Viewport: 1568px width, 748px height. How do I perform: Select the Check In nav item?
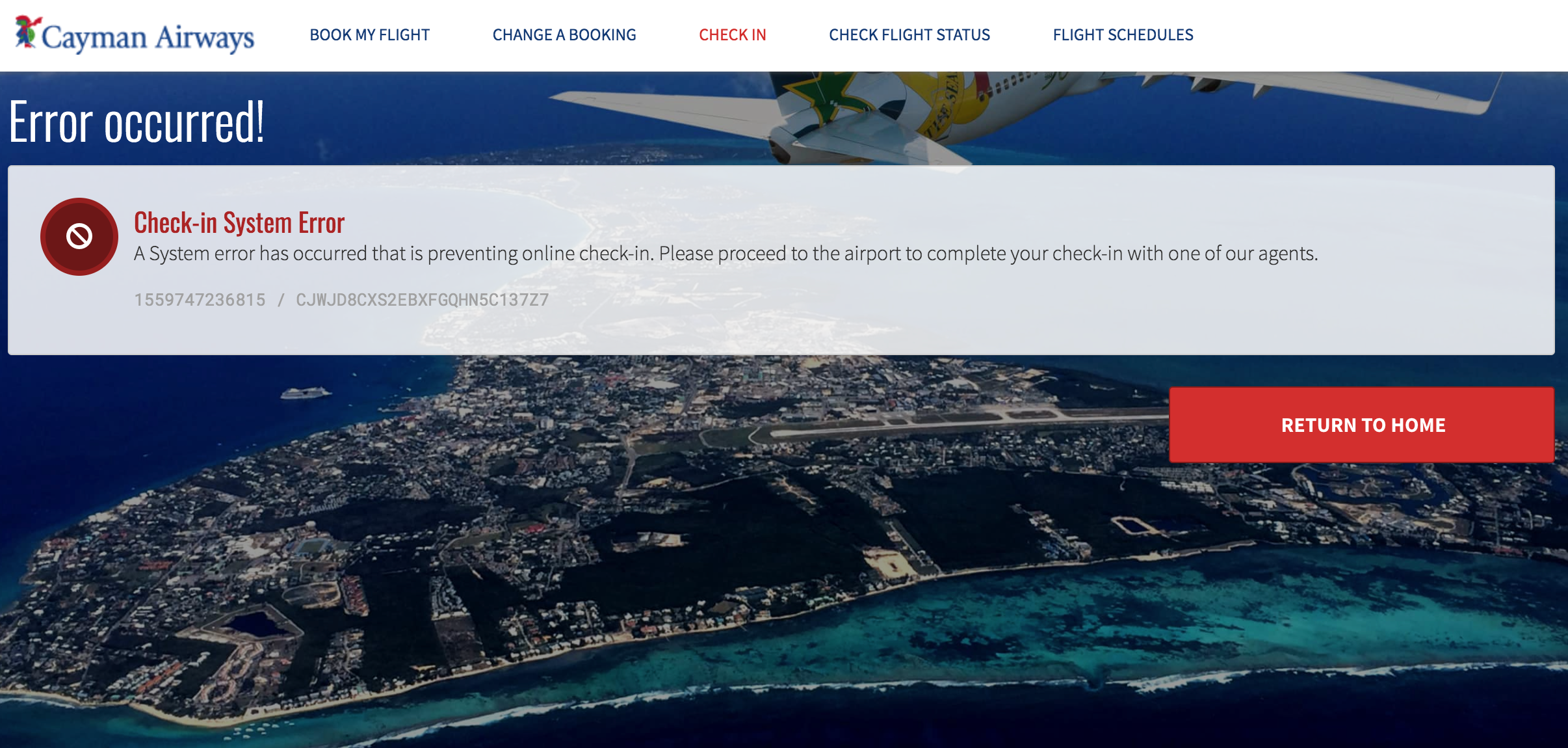(733, 35)
